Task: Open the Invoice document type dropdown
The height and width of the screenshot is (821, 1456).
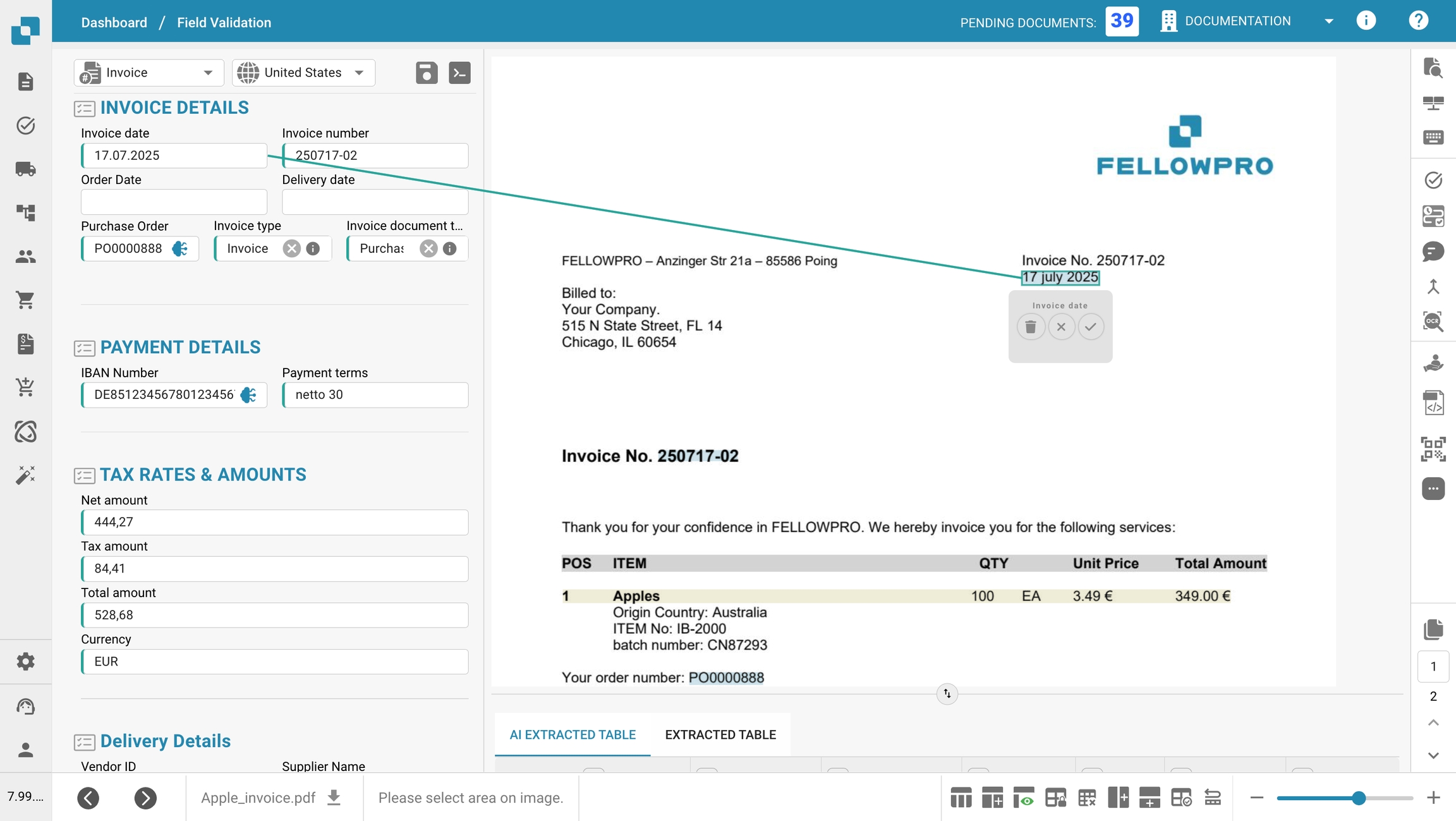Action: [x=382, y=248]
